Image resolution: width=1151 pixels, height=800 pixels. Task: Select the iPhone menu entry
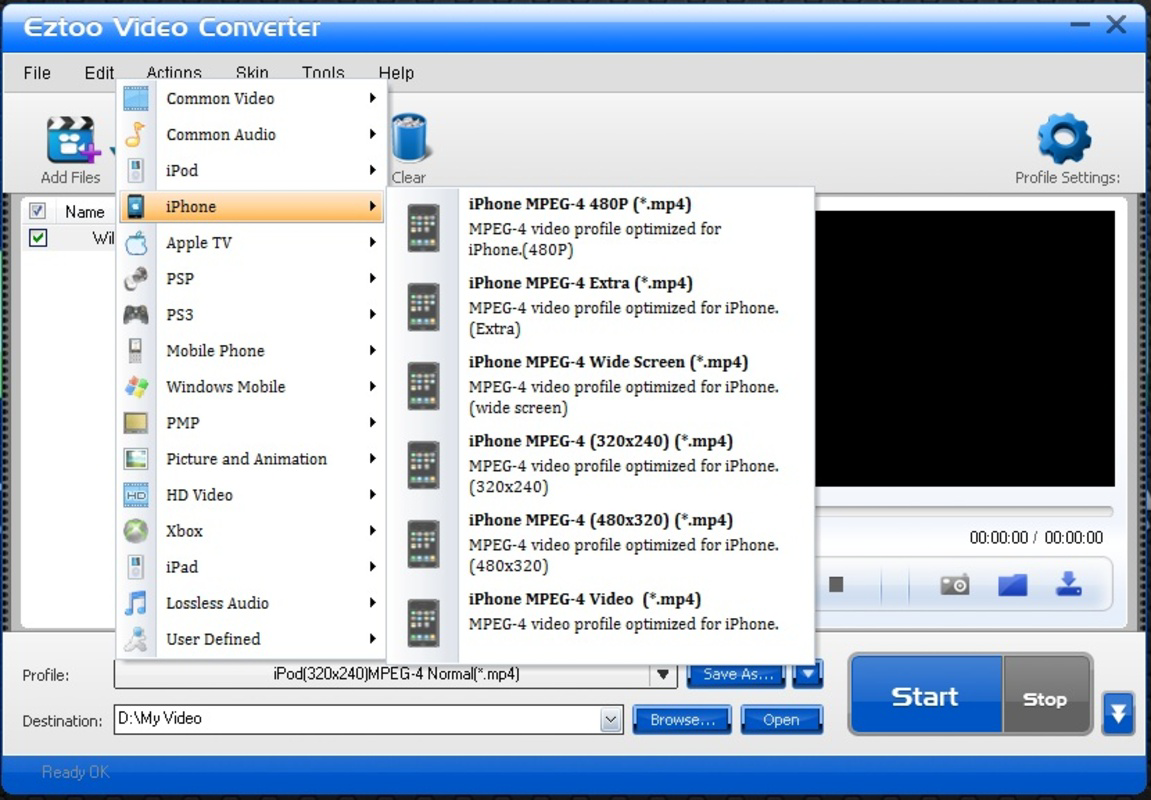pos(252,206)
